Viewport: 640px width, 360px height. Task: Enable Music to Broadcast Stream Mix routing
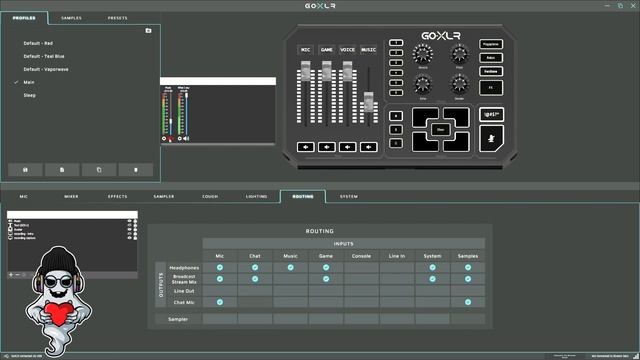[291, 279]
